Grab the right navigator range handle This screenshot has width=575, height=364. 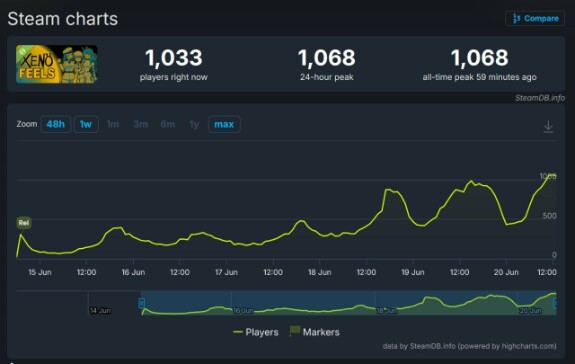555,303
